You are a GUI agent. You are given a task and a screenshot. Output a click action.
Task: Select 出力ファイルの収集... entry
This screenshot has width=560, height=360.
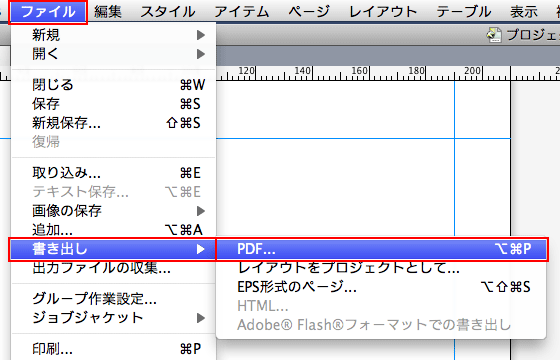[114, 268]
